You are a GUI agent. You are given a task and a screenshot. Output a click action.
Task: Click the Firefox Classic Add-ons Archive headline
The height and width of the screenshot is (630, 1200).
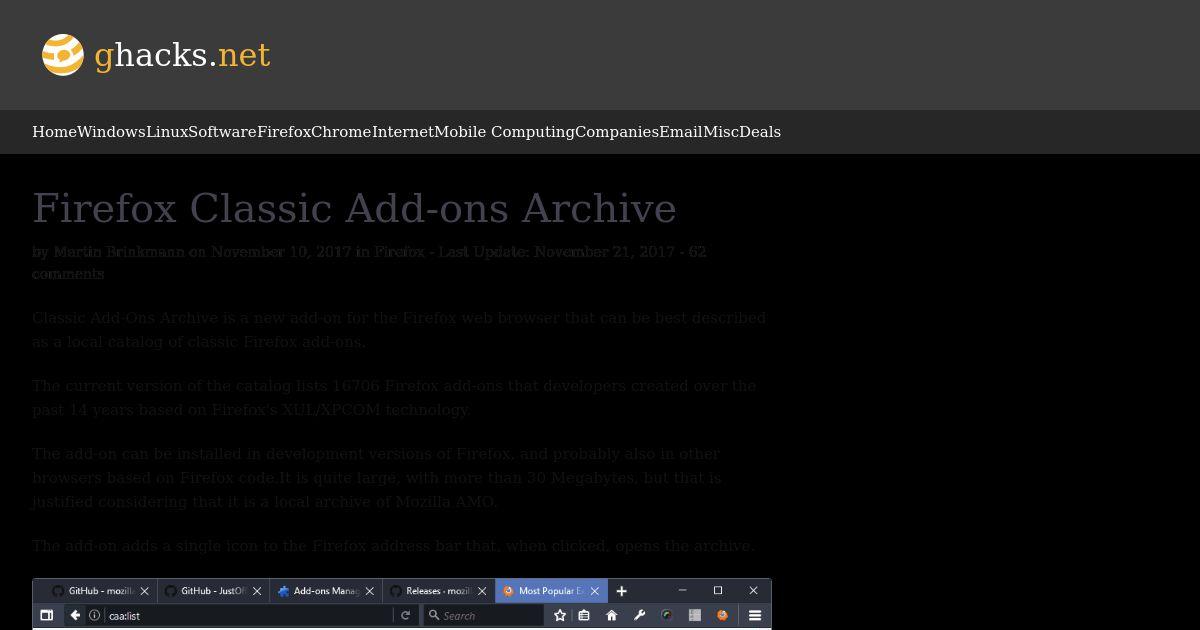tap(354, 208)
